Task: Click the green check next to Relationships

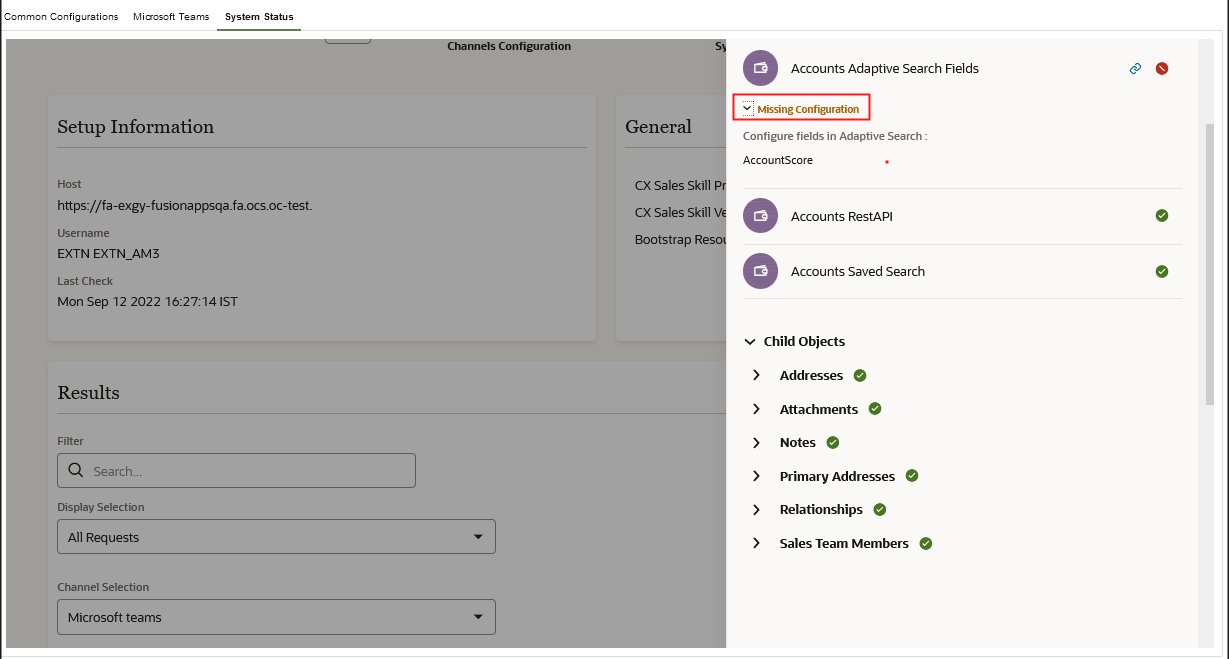Action: [880, 509]
